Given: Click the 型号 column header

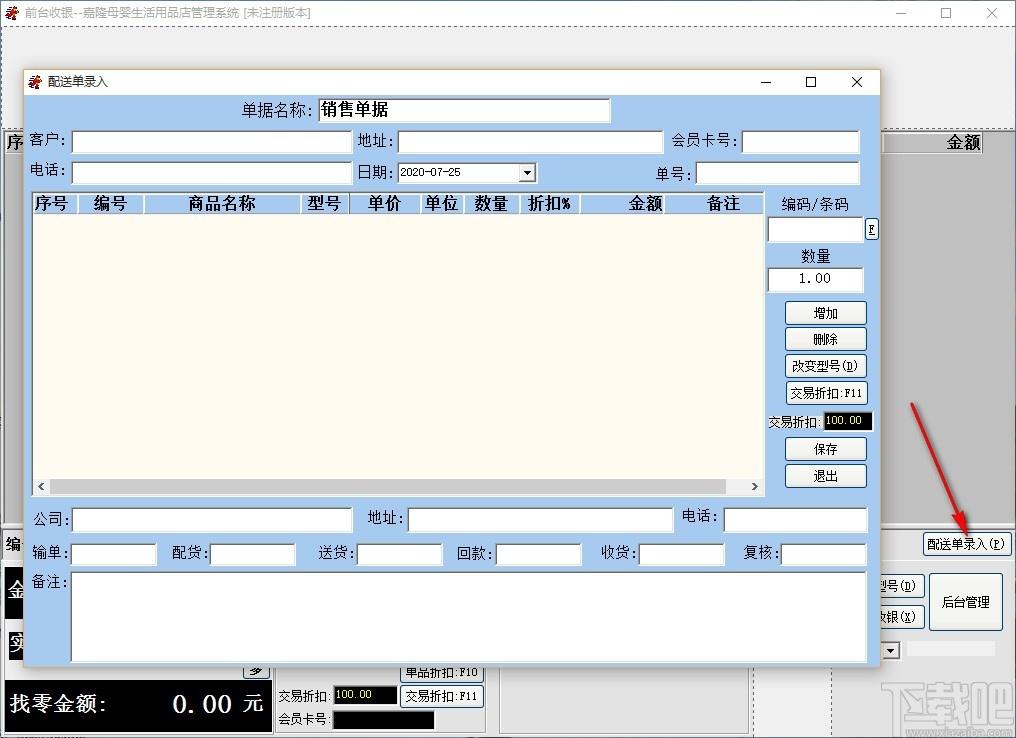Looking at the screenshot, I should pos(325,203).
